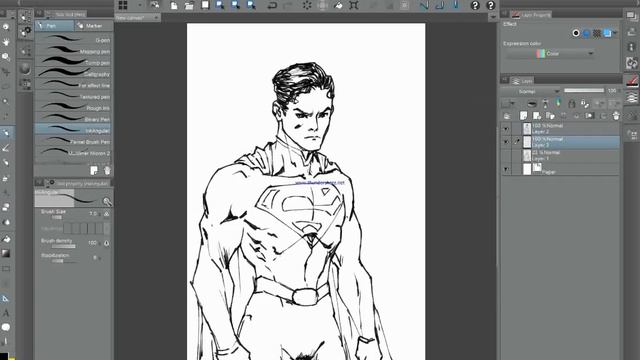
Task: Select the Hand move tool in left toolbar
Action: 6,42
